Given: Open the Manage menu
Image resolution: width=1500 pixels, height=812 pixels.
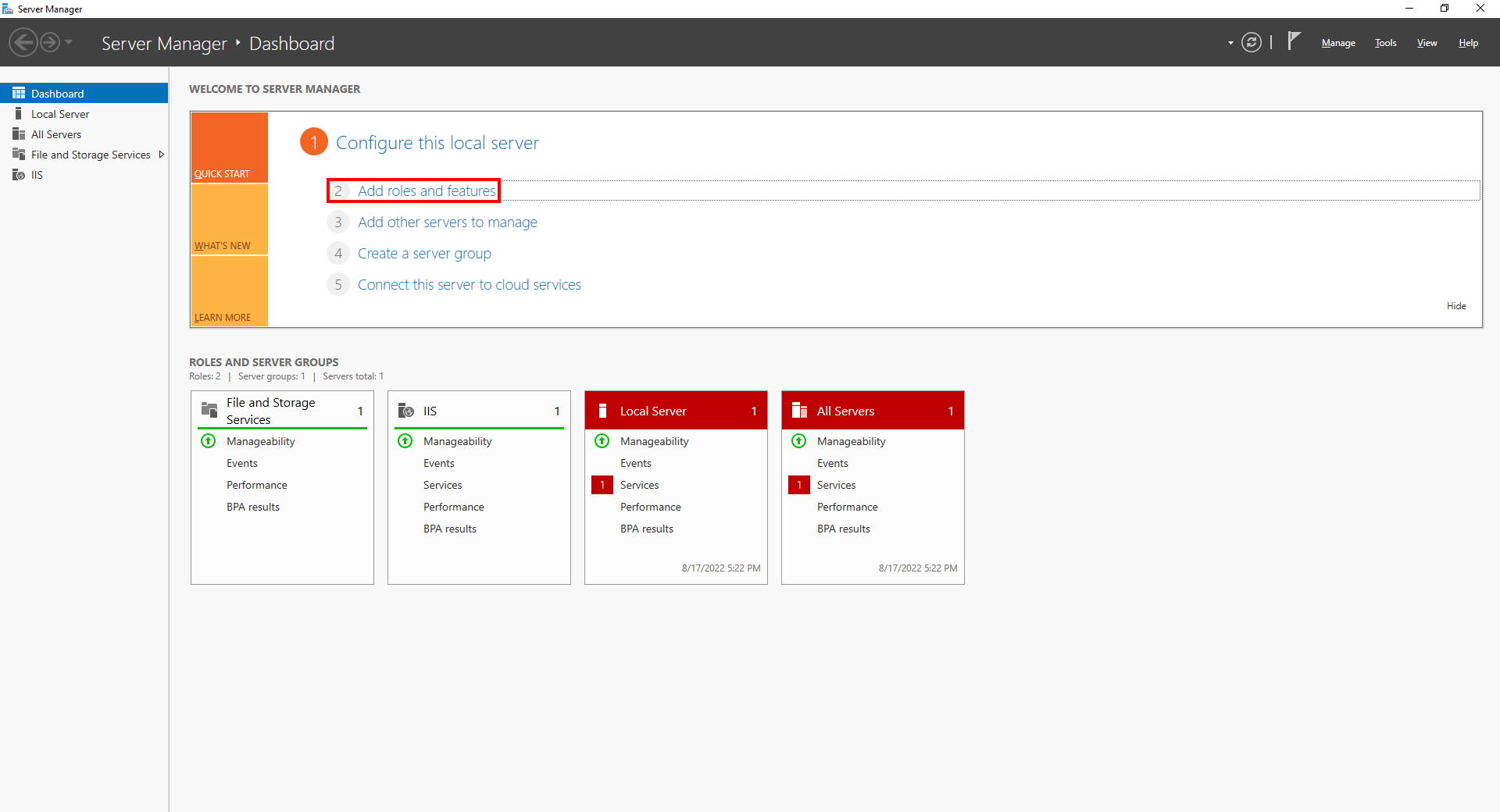Looking at the screenshot, I should tap(1338, 43).
